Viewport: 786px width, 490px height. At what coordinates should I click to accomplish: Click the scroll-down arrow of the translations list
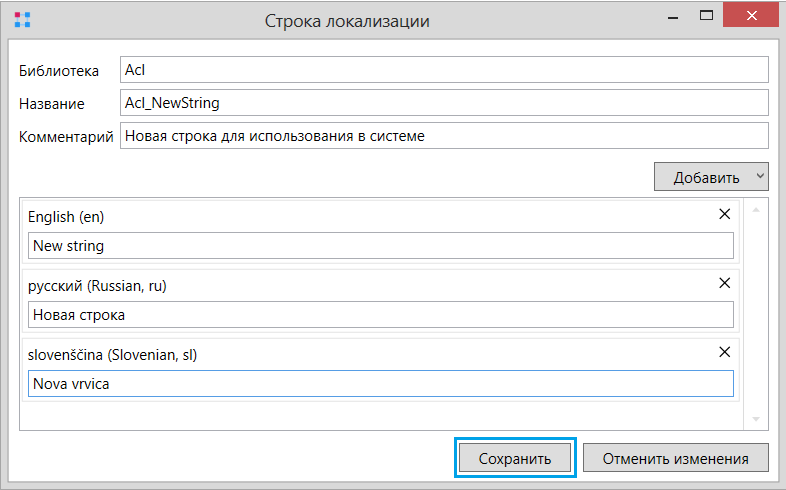tap(756, 419)
